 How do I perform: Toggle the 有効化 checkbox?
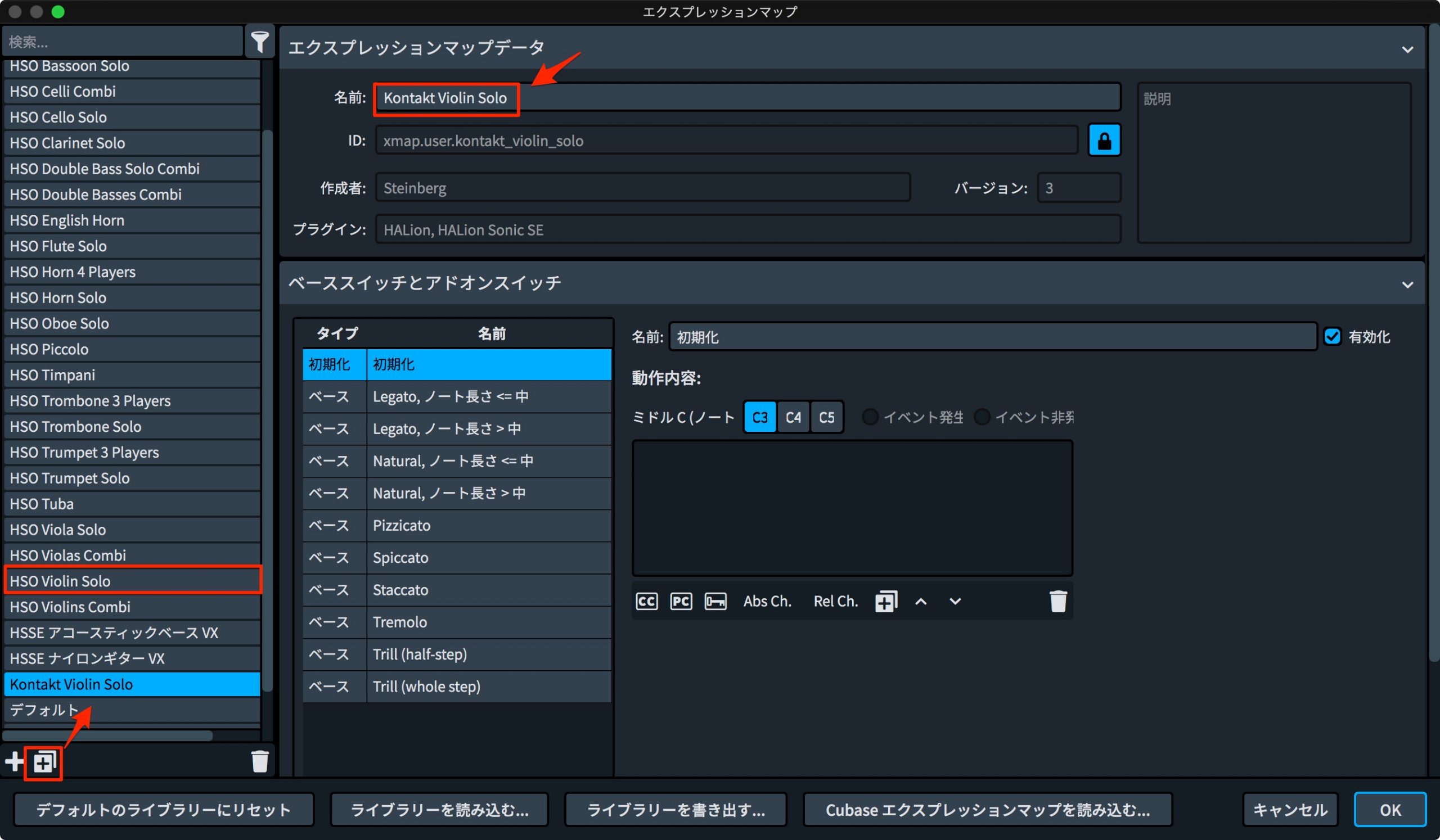pyautogui.click(x=1332, y=336)
